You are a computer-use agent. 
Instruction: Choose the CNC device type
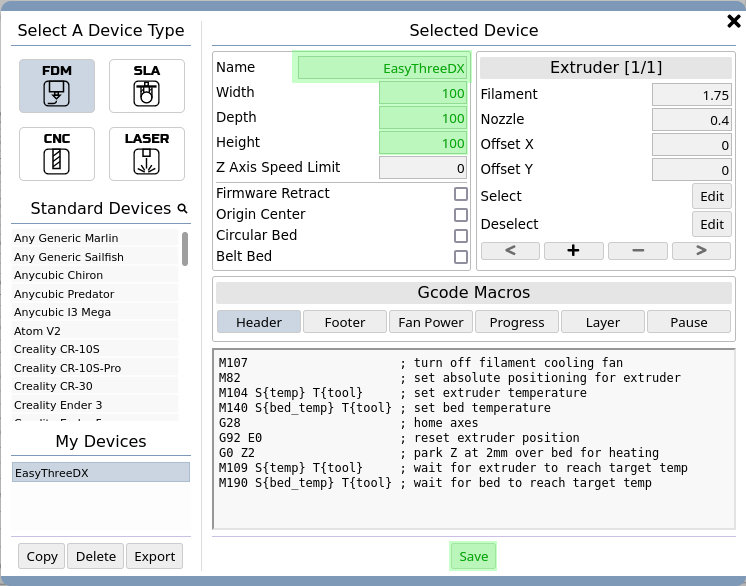click(x=57, y=153)
